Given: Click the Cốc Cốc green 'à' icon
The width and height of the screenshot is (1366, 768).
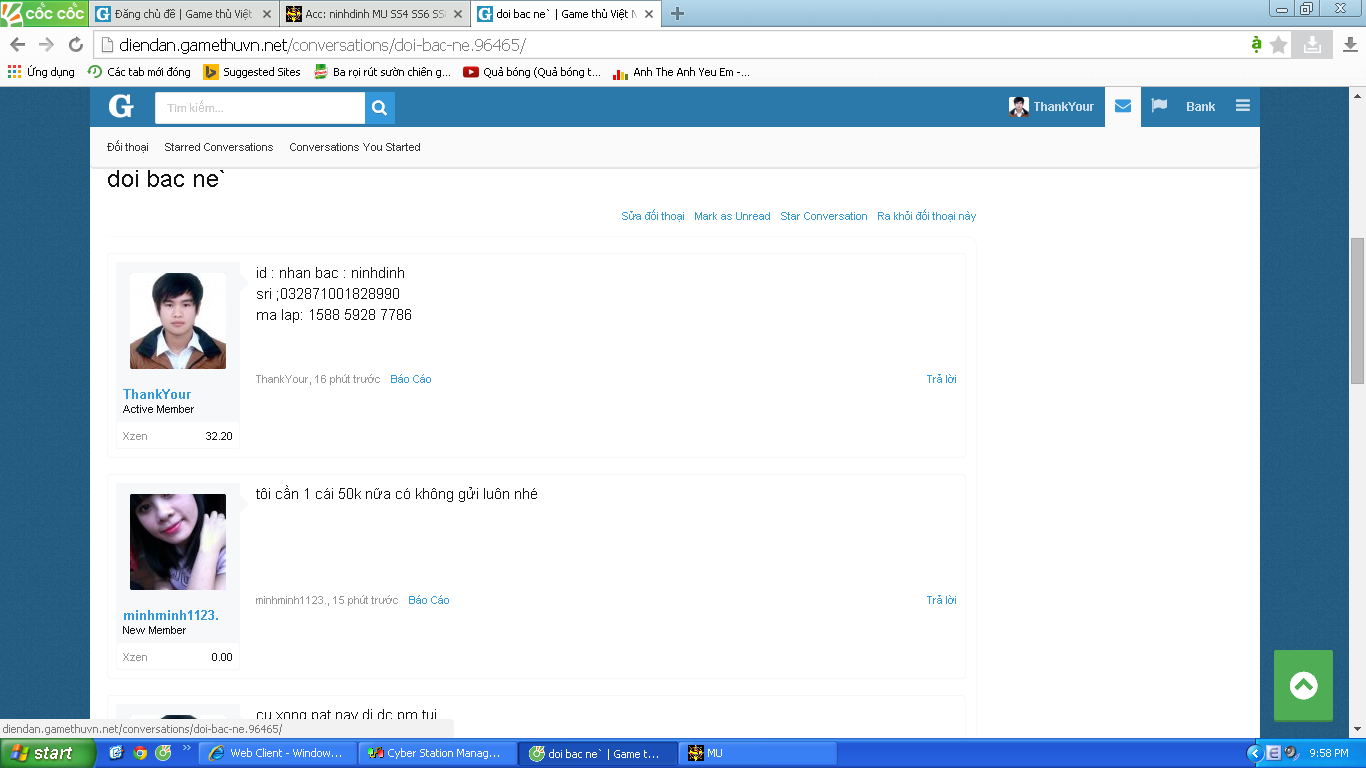Looking at the screenshot, I should click(1256, 45).
